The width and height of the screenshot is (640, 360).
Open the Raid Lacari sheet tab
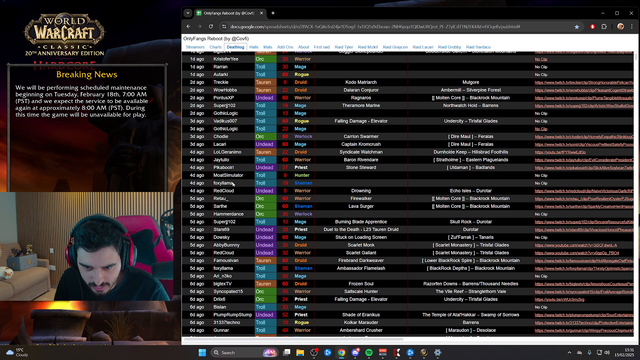point(423,47)
